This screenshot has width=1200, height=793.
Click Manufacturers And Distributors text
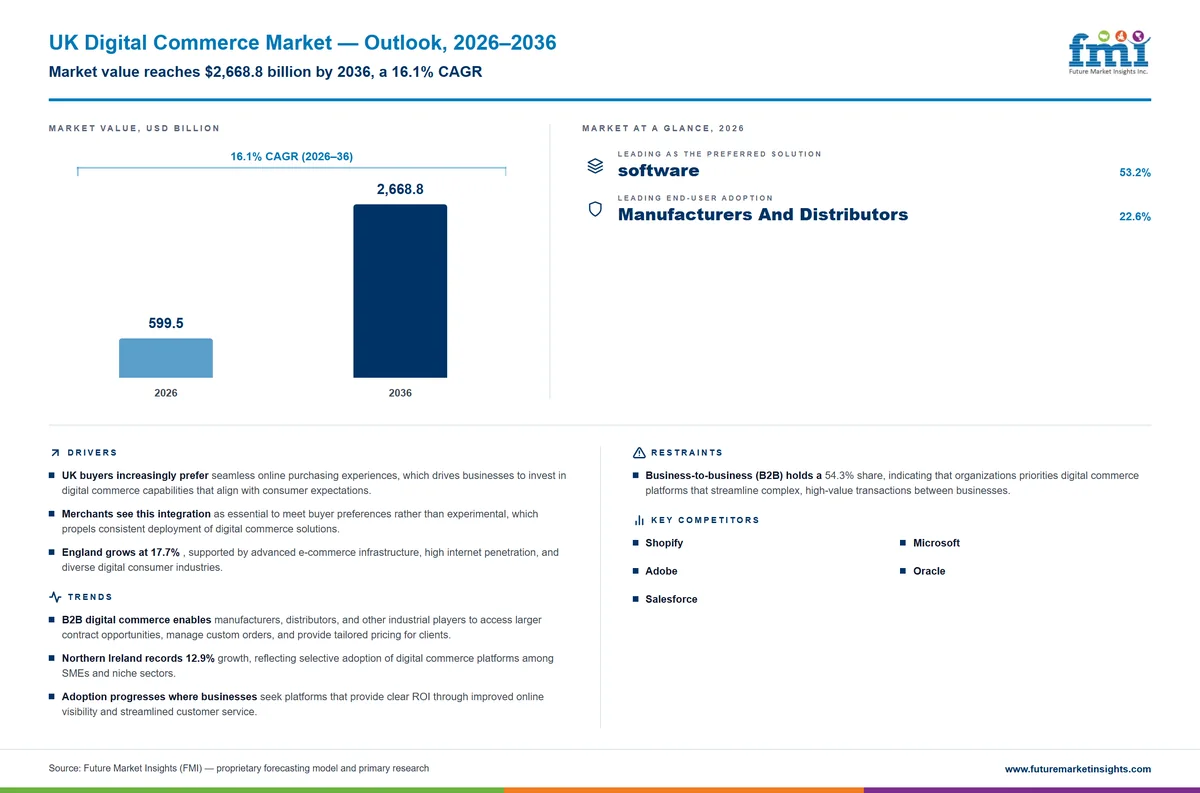(763, 214)
